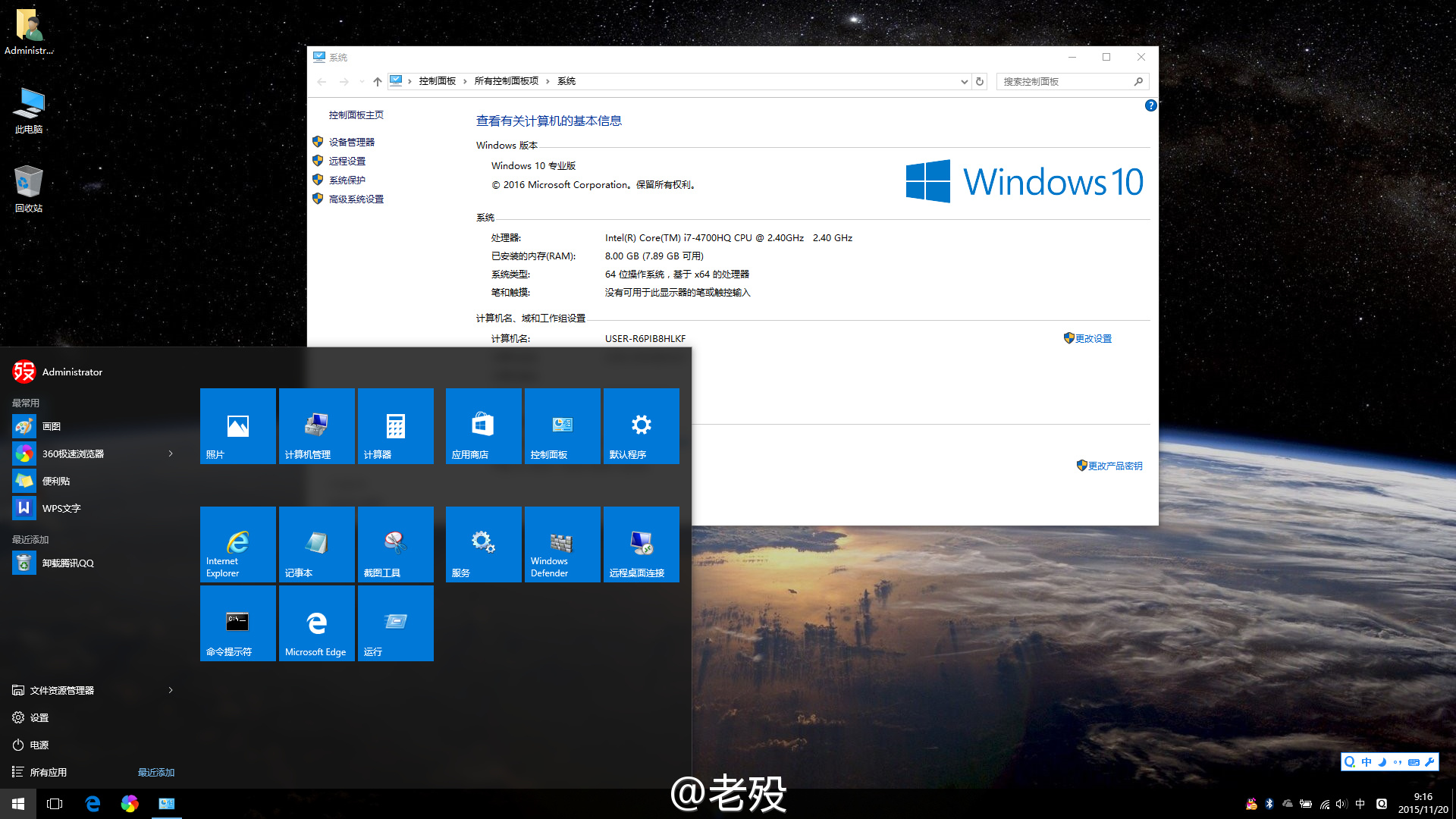Screen dimensions: 1456x819
Task: Launch the Internet Explorer tile
Action: [x=238, y=544]
